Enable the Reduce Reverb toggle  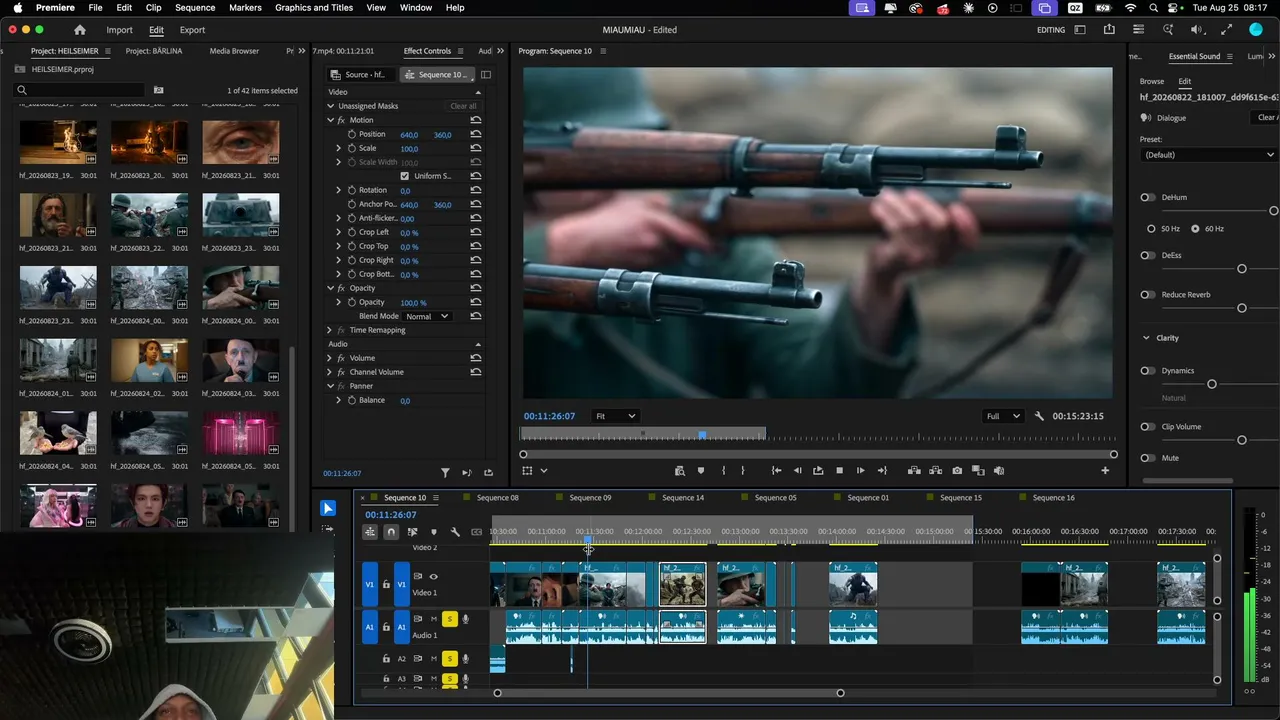pos(1148,295)
